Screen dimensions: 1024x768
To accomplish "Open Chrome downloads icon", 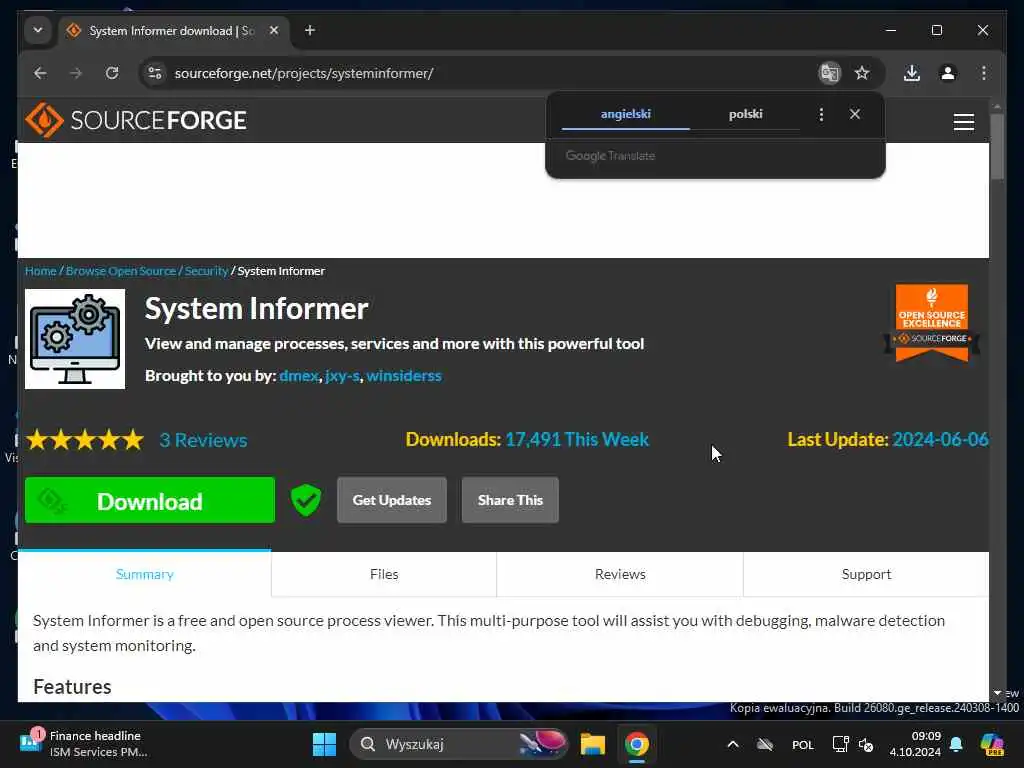I will tap(912, 73).
